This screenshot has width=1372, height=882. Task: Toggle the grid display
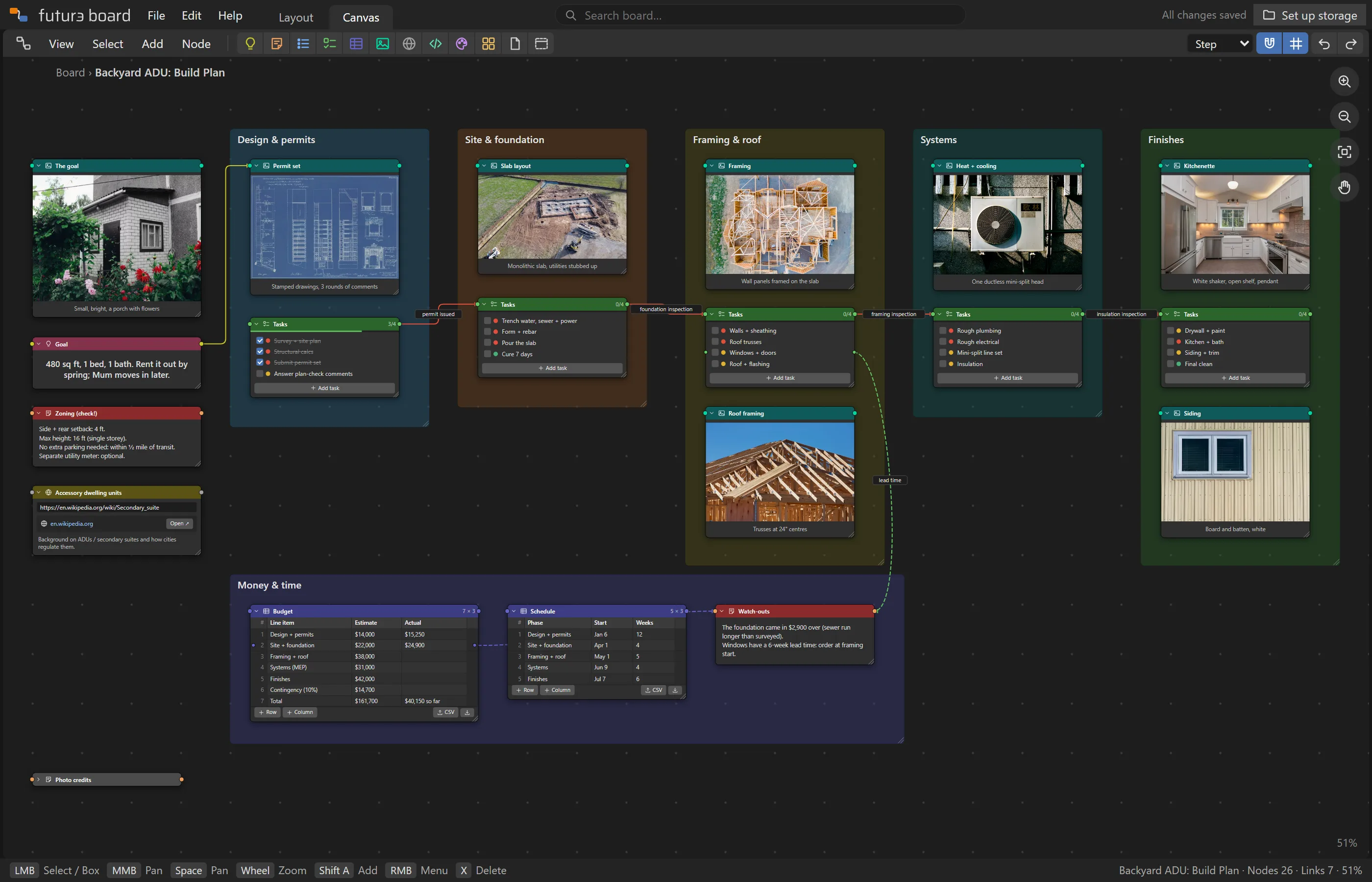tap(1295, 44)
